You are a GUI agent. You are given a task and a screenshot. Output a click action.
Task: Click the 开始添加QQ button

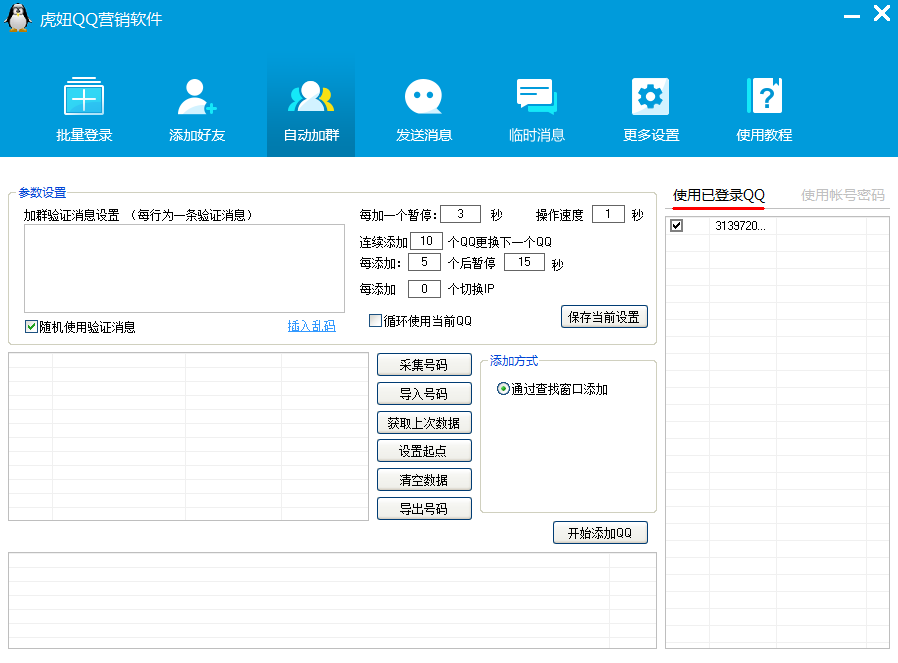[x=600, y=532]
